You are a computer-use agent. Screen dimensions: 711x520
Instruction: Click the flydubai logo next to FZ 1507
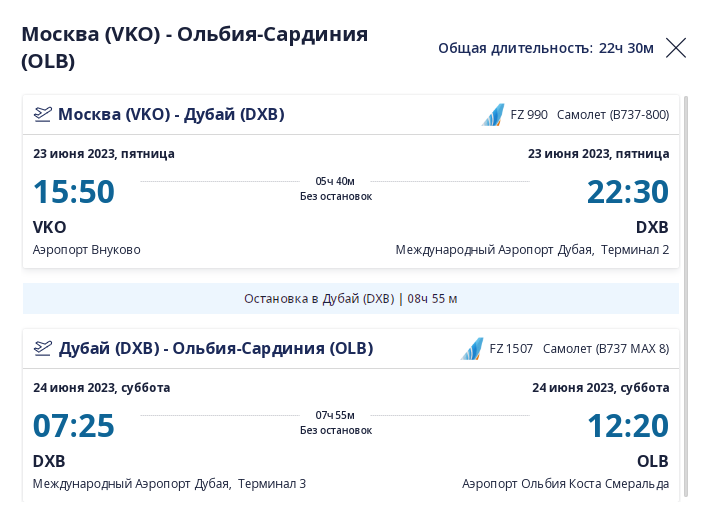(472, 349)
